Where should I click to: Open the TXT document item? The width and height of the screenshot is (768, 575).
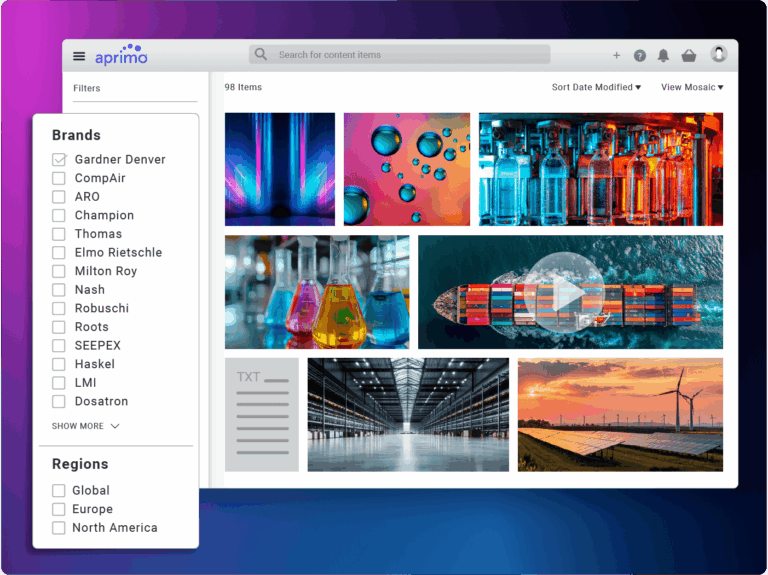(x=261, y=414)
